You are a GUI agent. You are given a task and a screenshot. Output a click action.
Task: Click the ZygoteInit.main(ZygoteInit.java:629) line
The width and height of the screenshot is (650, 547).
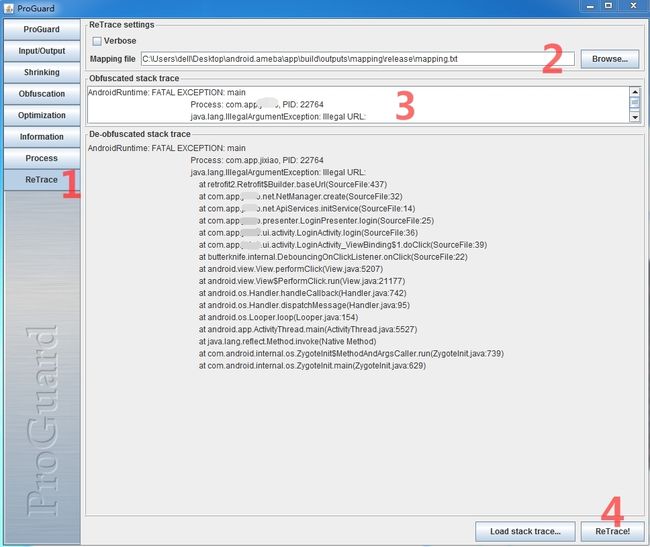click(312, 365)
